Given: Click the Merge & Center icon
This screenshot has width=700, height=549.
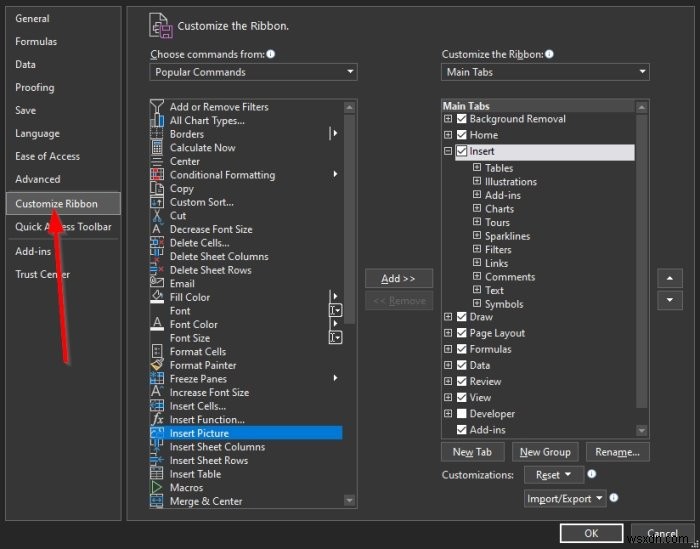Looking at the screenshot, I should pyautogui.click(x=157, y=501).
